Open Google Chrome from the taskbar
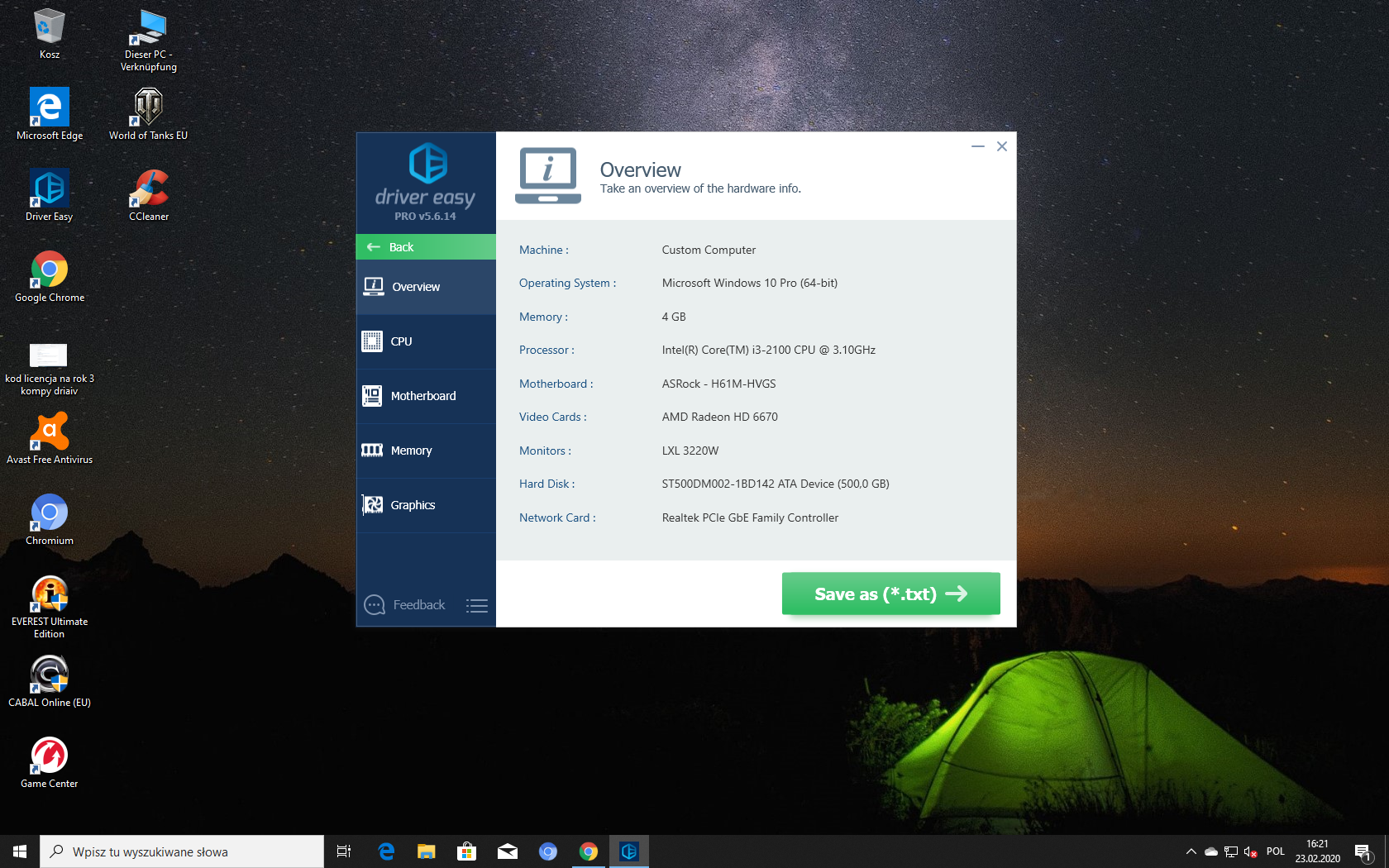 click(x=589, y=851)
